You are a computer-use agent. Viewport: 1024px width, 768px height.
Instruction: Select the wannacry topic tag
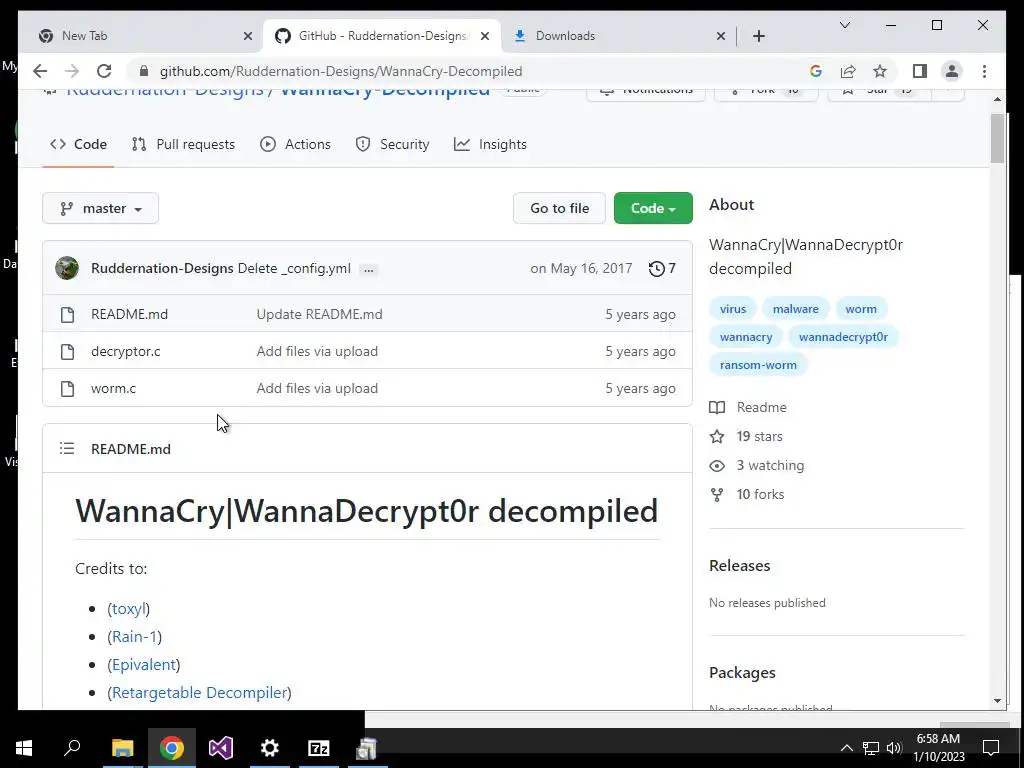(x=746, y=337)
